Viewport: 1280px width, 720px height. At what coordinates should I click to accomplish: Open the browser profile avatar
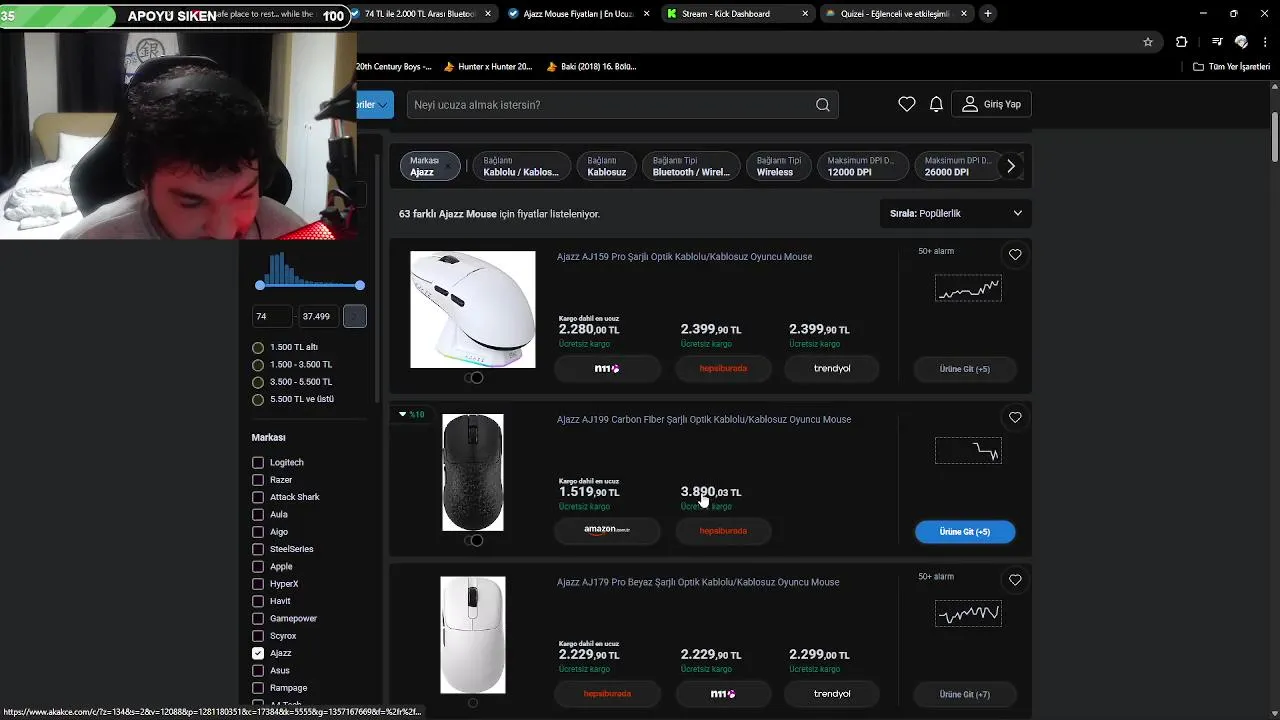pos(1241,42)
